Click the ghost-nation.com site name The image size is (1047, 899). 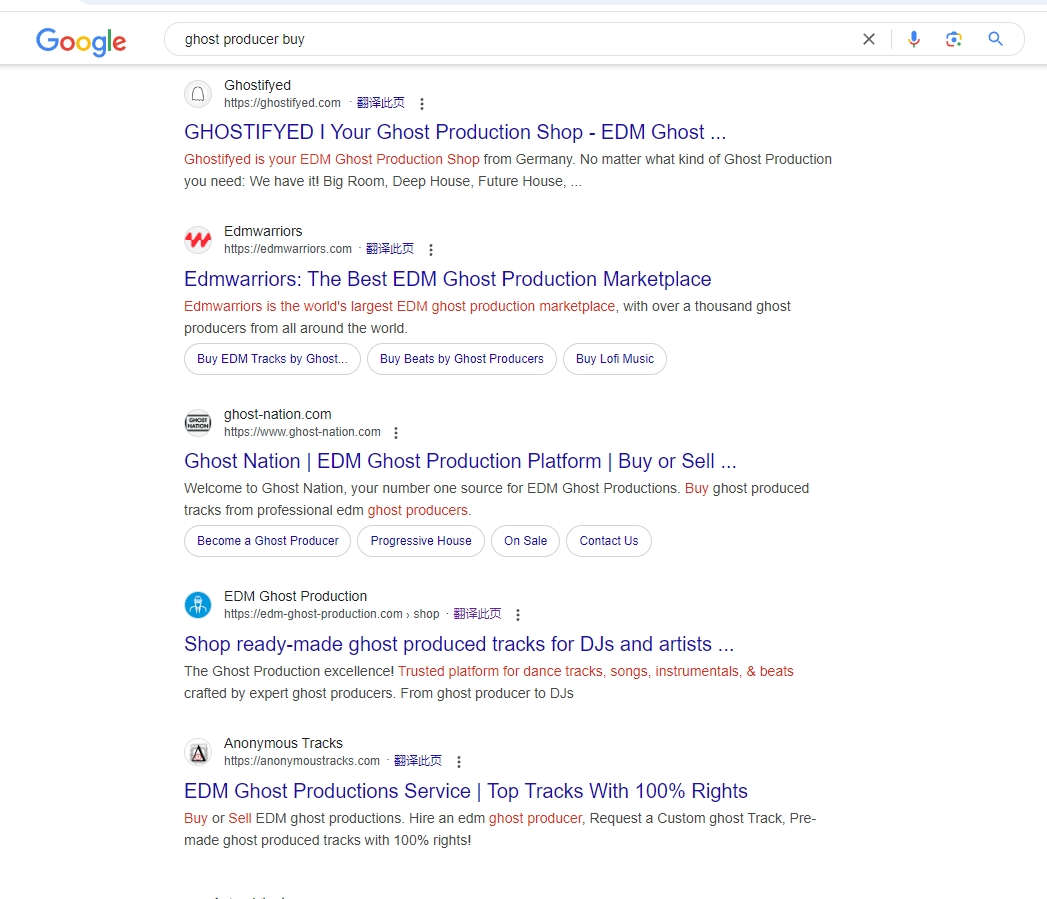point(278,415)
